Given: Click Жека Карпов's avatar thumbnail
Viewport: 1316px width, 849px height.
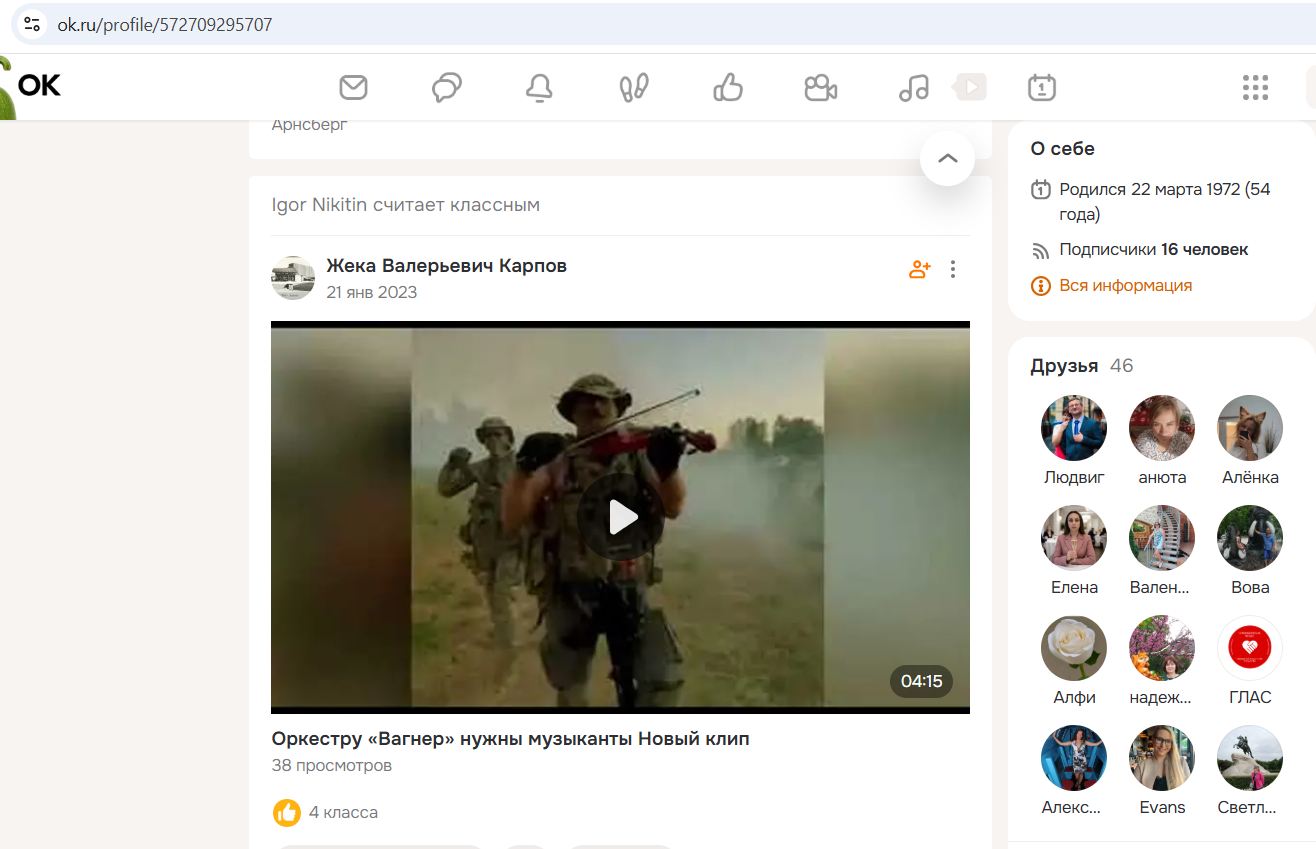Looking at the screenshot, I should click(x=293, y=278).
